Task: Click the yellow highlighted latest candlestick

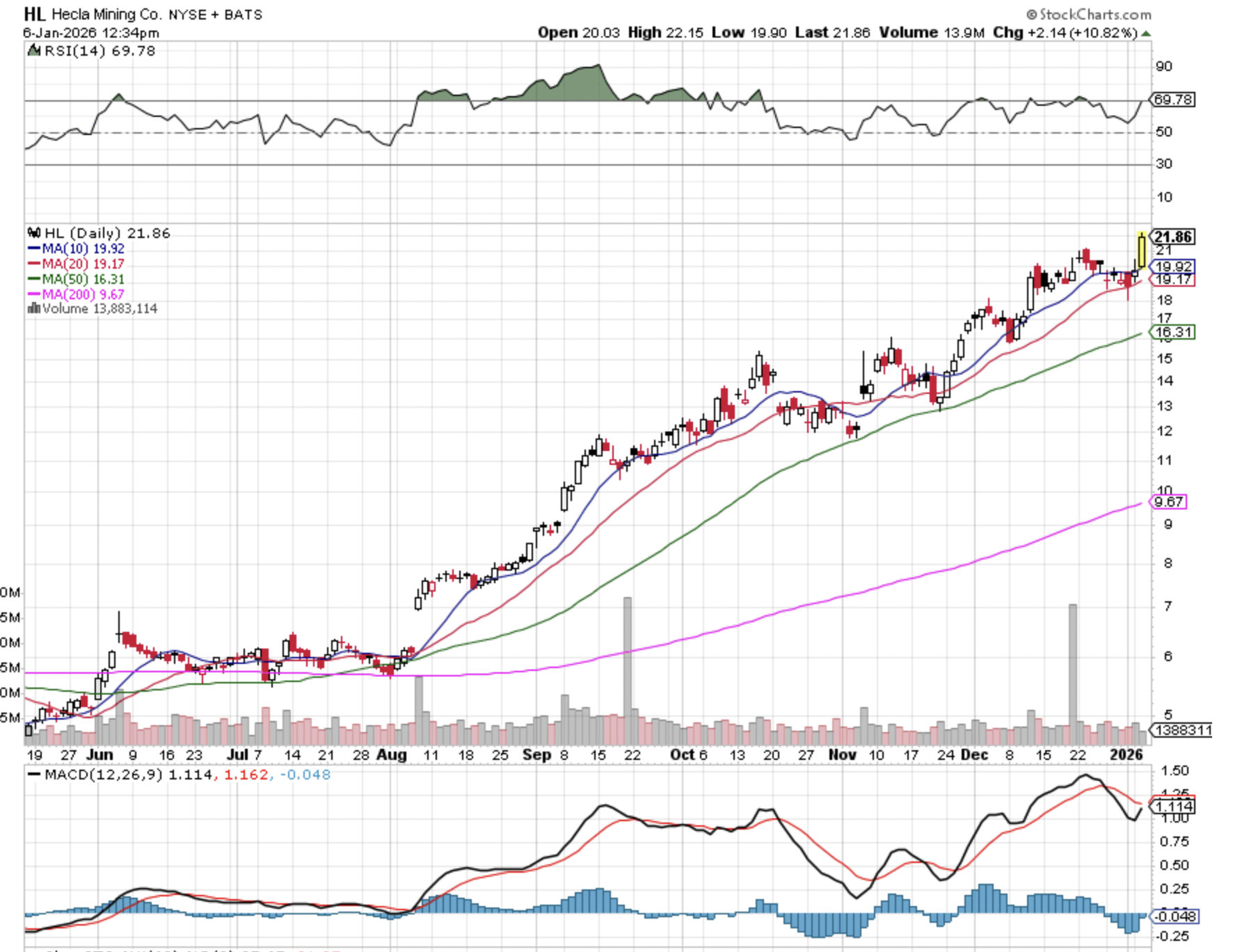Action: 1142,252
